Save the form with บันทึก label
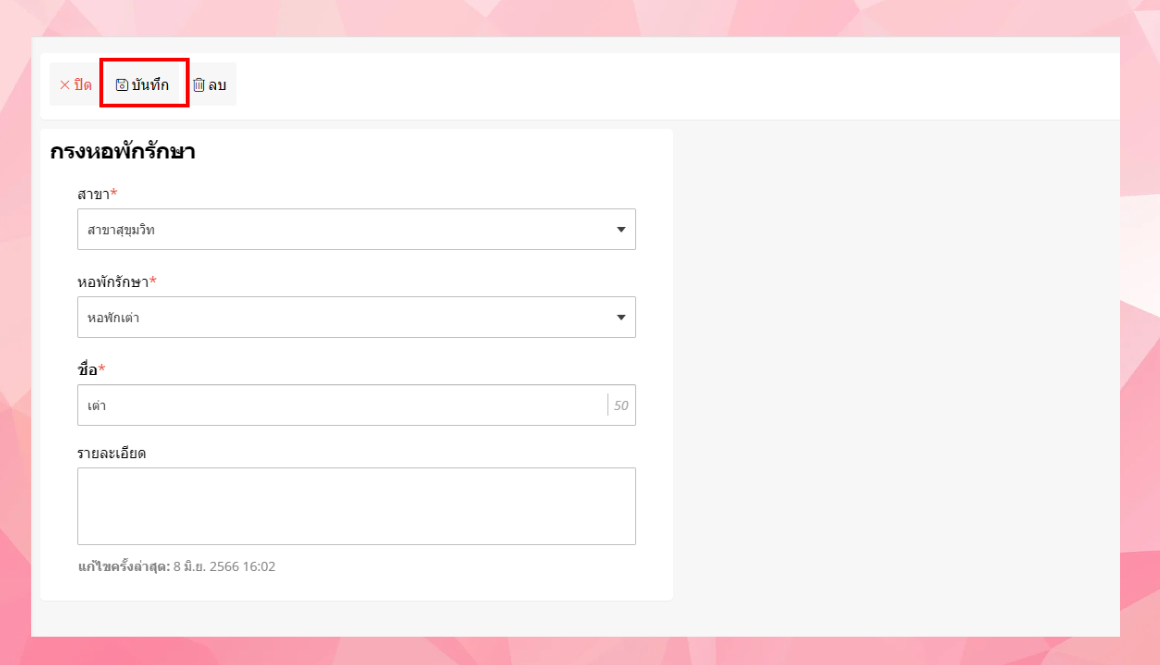The height and width of the screenshot is (665, 1160). click(150, 85)
